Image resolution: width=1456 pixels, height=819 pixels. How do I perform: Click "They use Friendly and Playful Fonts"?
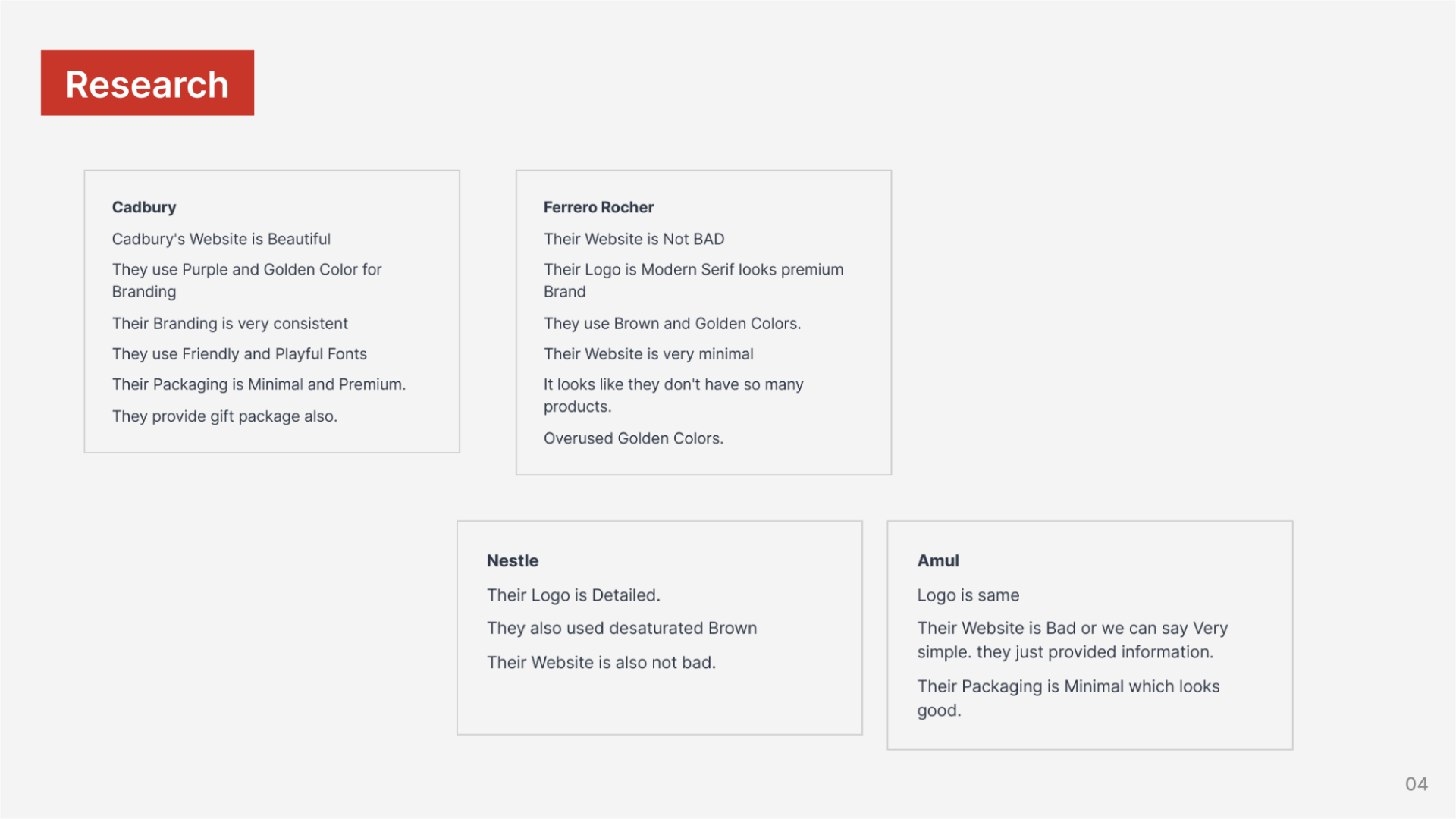point(240,354)
